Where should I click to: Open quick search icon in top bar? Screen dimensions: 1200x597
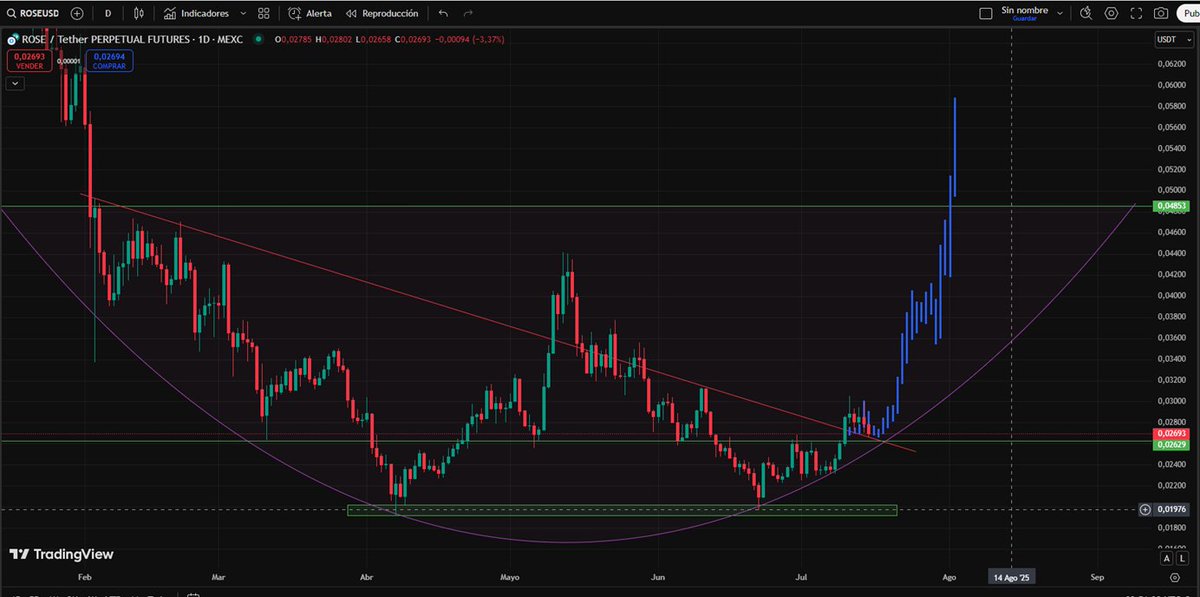pyautogui.click(x=1086, y=14)
